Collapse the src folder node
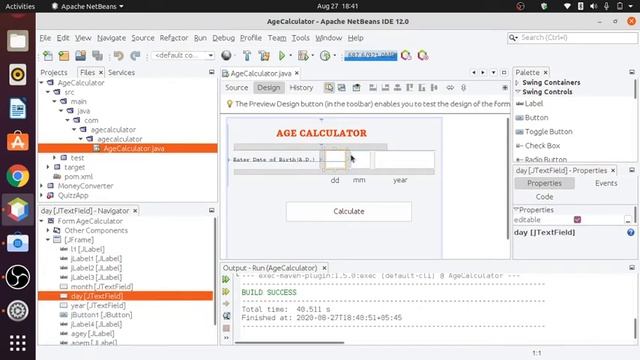640x360 pixels. [48, 92]
